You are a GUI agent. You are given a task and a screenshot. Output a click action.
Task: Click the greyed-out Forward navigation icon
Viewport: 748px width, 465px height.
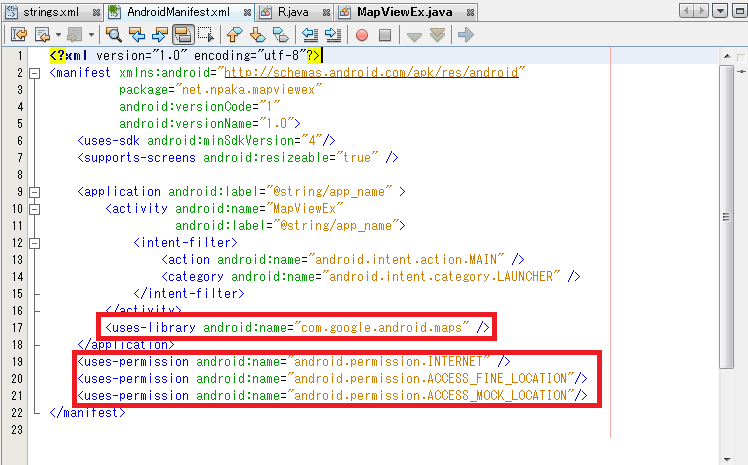(x=74, y=34)
